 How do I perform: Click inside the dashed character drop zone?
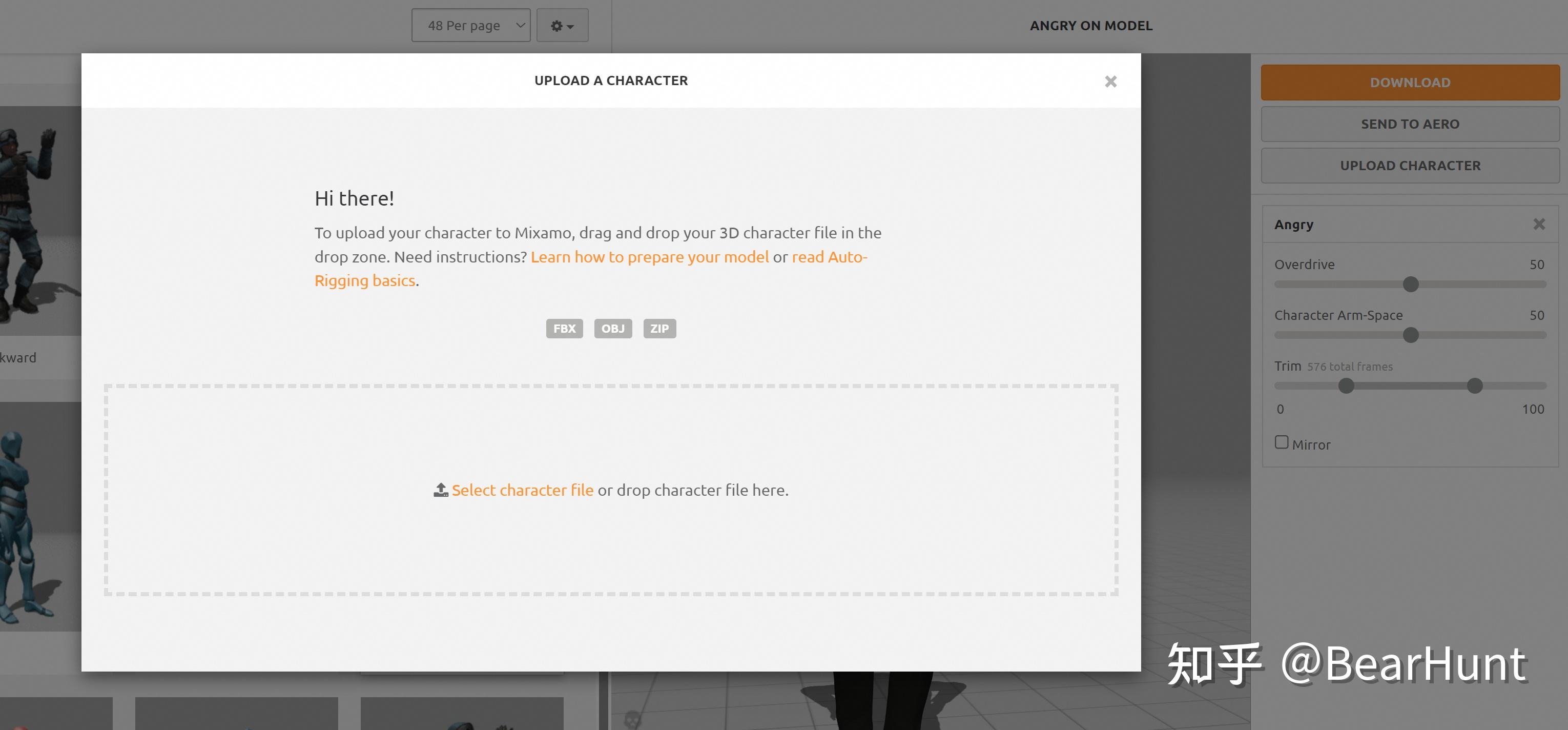[x=610, y=548]
